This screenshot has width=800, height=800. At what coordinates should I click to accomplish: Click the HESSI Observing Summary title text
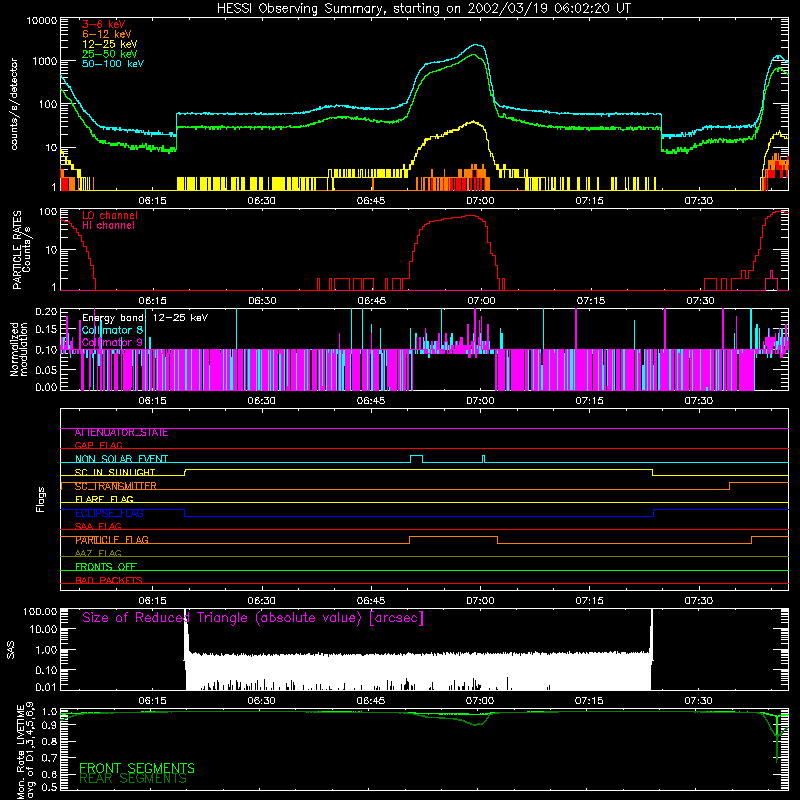click(x=423, y=9)
